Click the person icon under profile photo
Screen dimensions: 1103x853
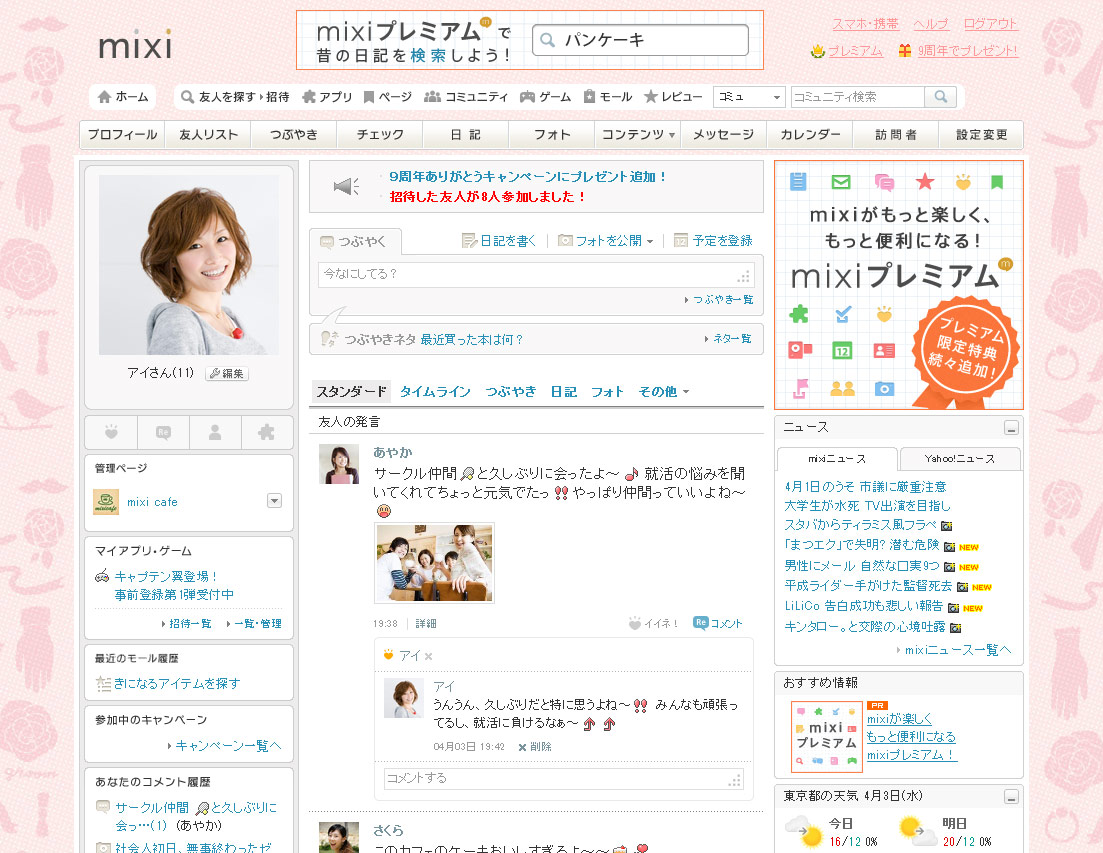point(215,432)
